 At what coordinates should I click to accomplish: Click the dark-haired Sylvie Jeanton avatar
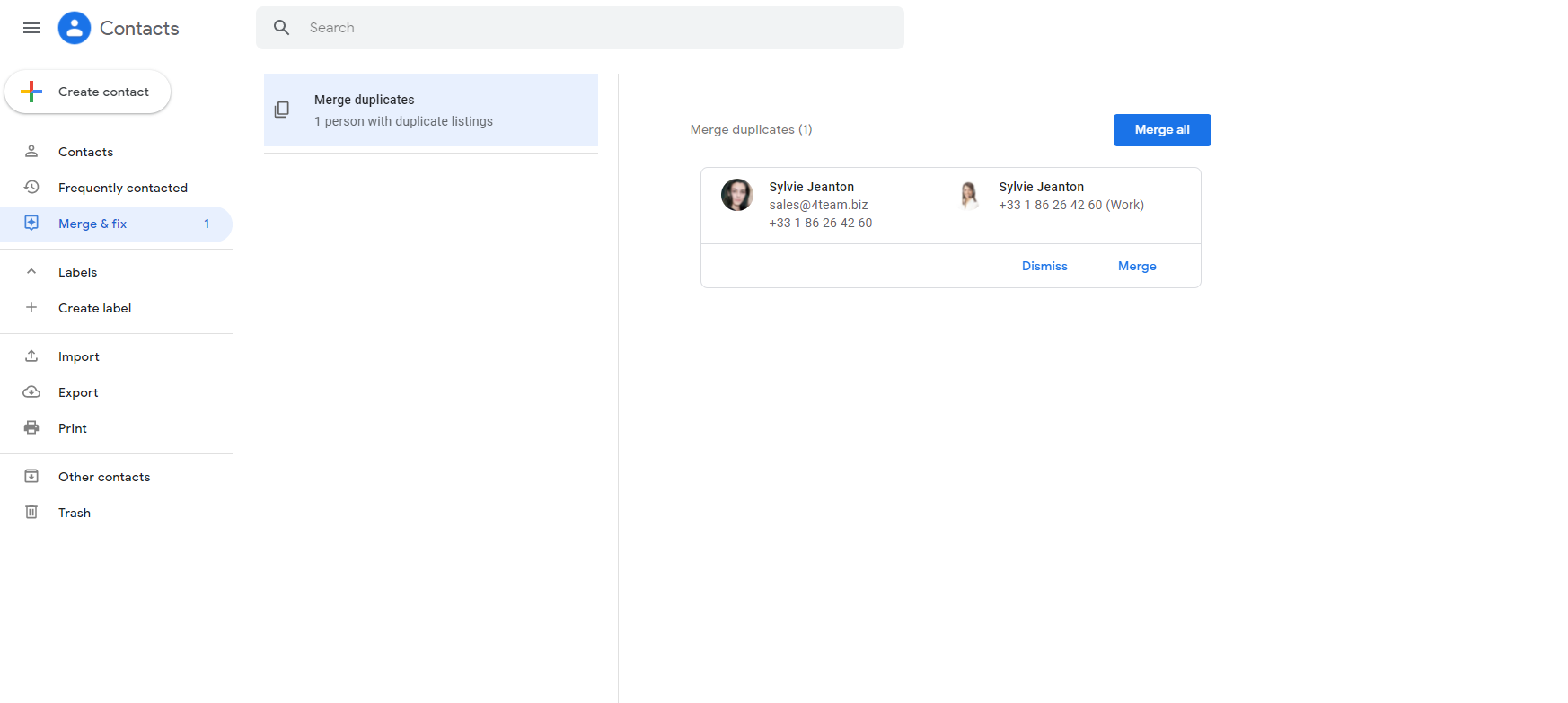(737, 195)
